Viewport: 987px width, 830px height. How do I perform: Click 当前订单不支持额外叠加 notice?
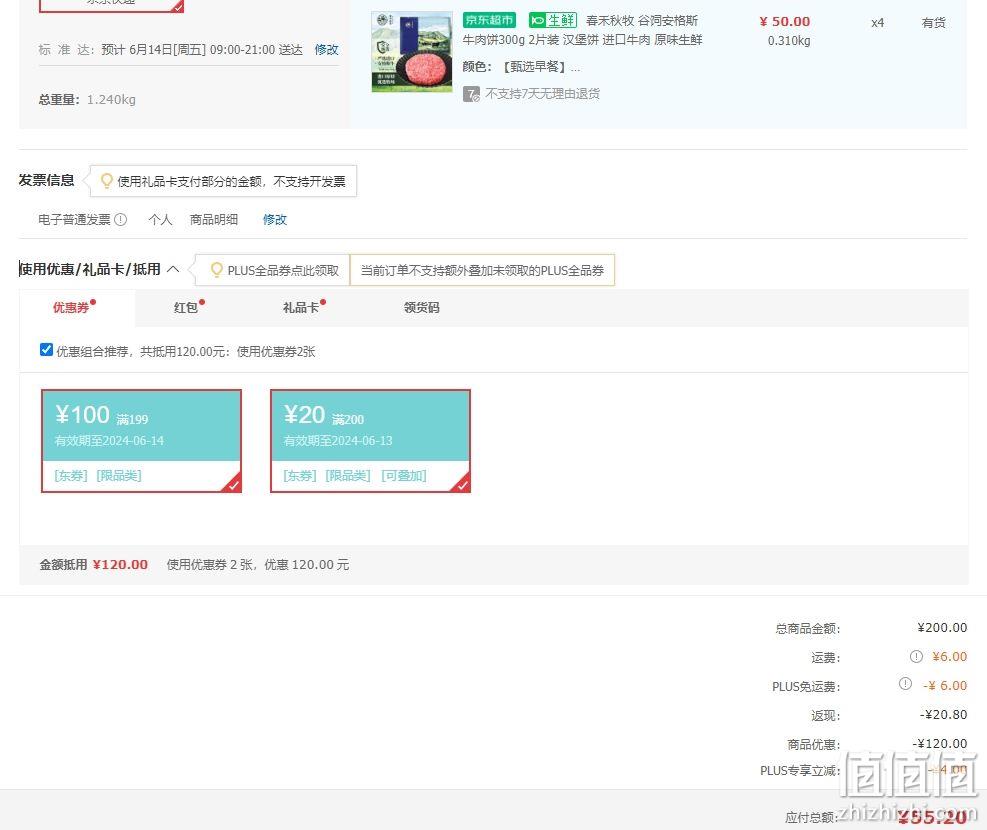click(482, 271)
